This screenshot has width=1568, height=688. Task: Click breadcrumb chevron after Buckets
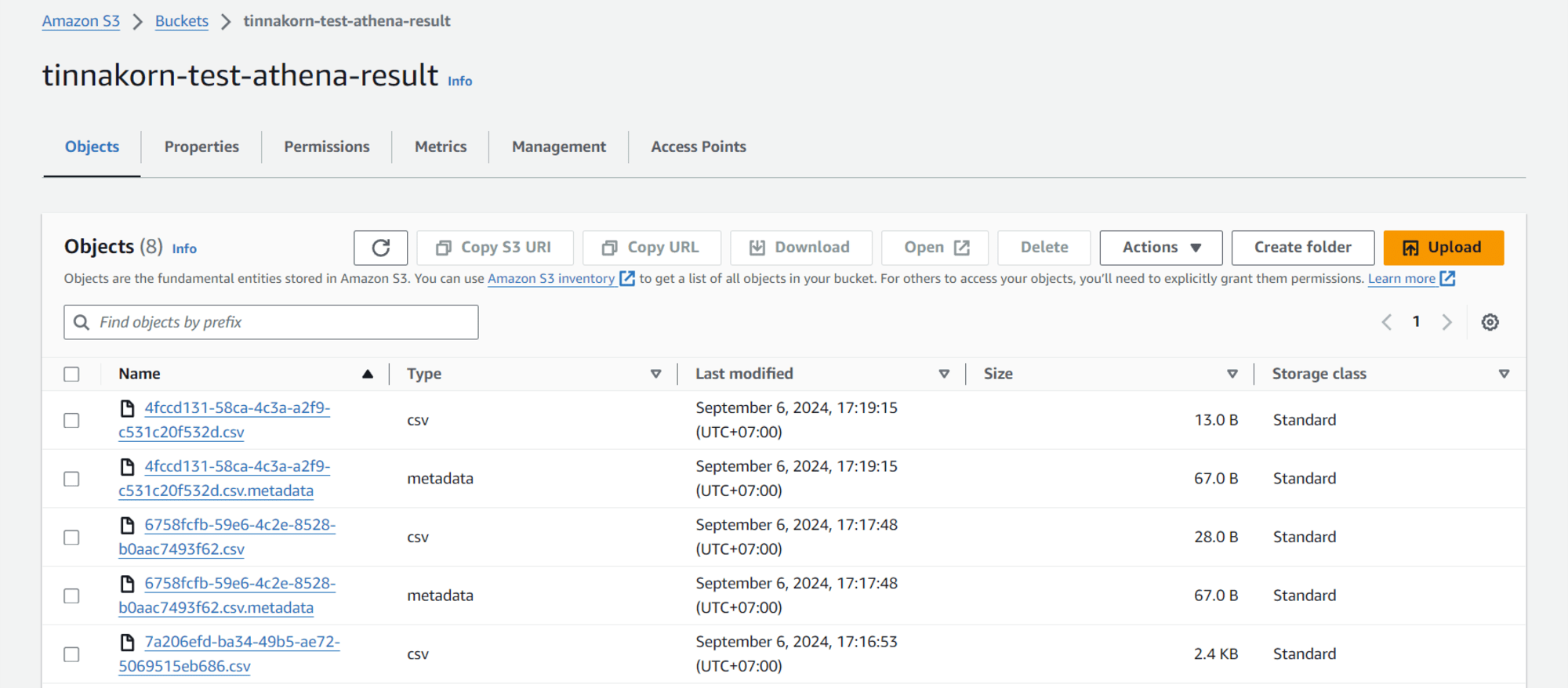pyautogui.click(x=226, y=22)
